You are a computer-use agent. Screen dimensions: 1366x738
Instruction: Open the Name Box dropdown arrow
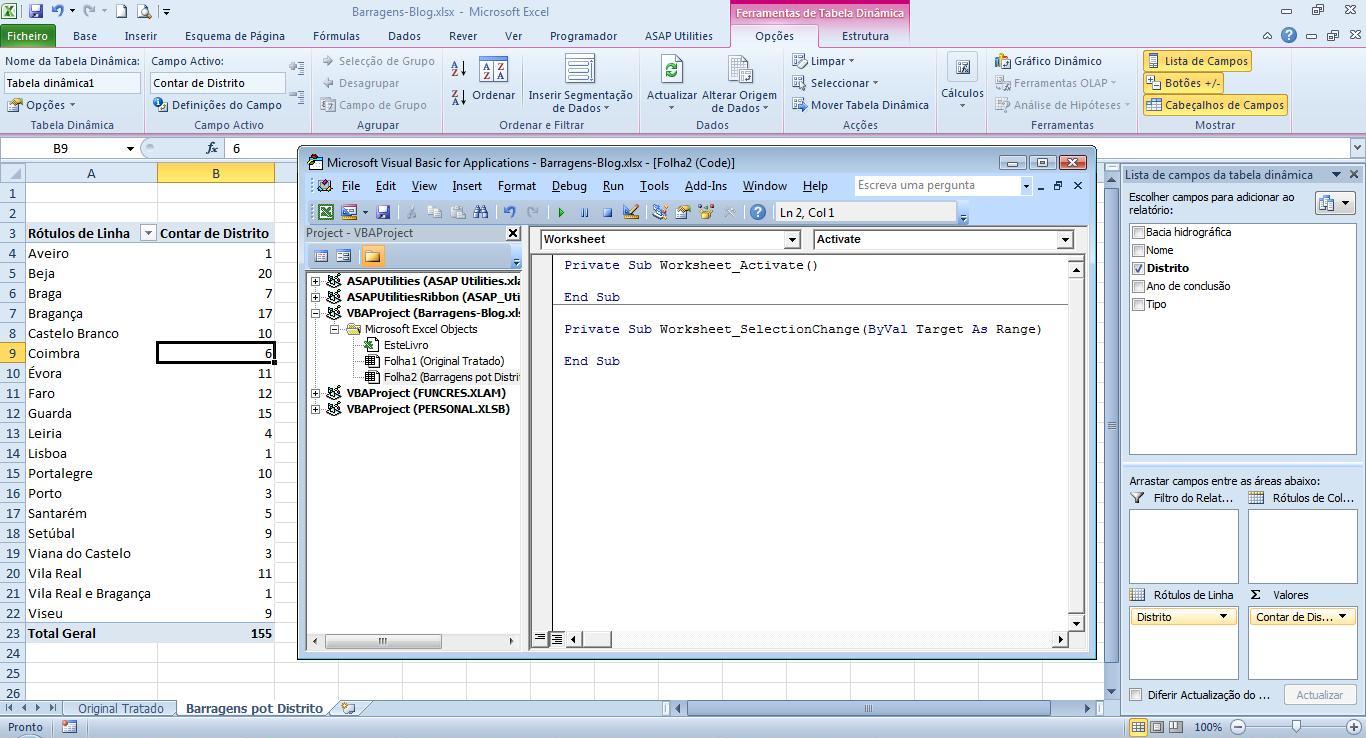(x=130, y=148)
